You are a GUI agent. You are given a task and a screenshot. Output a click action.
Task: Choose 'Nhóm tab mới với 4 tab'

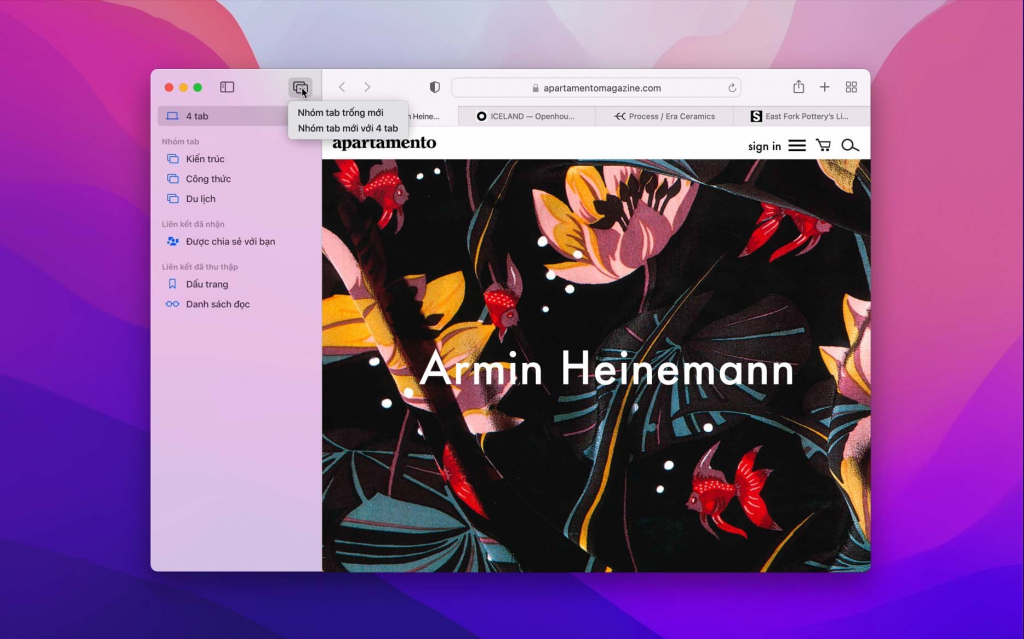coord(348,128)
